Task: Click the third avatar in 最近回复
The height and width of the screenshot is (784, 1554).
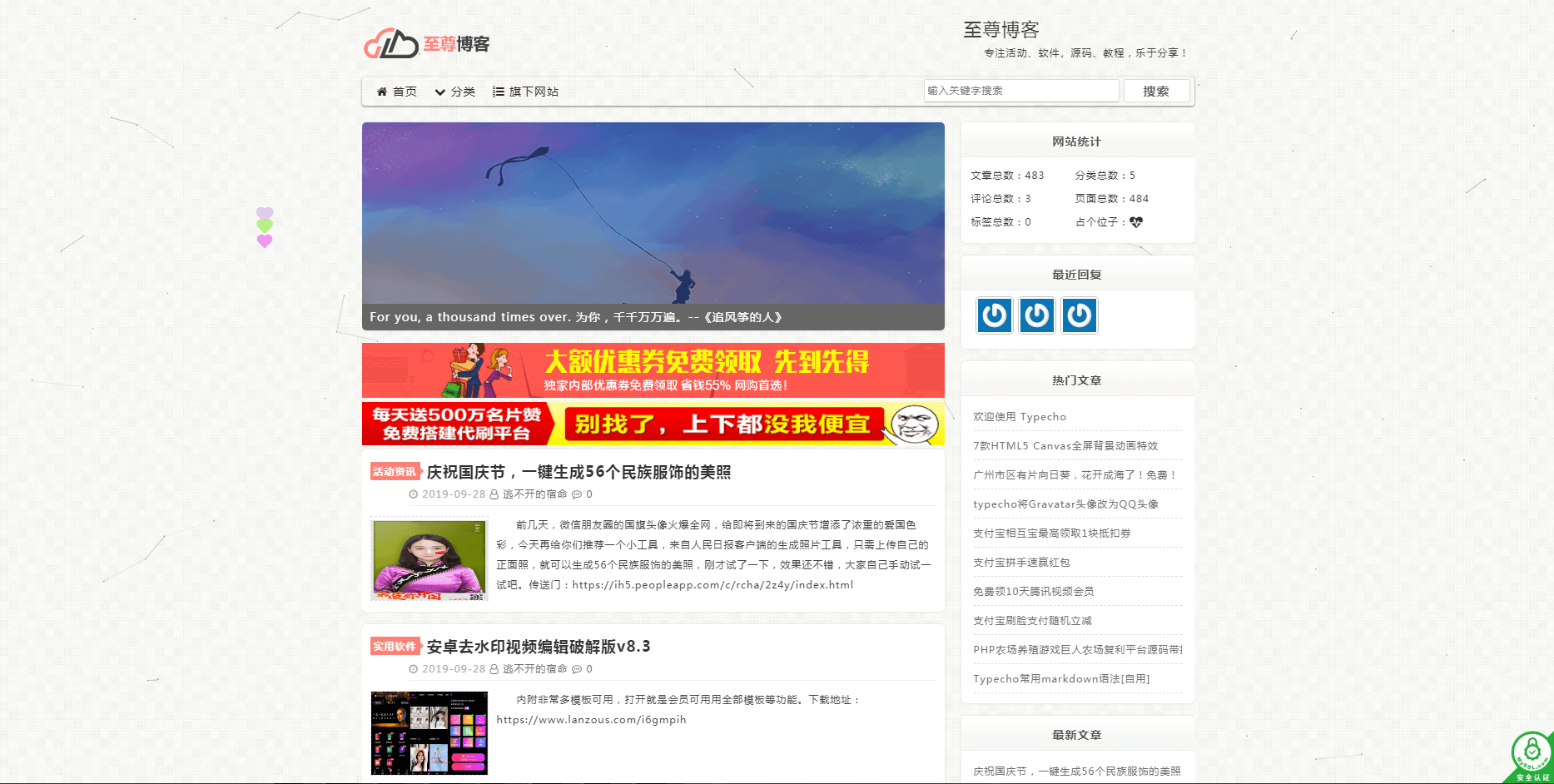Action: (x=1079, y=315)
